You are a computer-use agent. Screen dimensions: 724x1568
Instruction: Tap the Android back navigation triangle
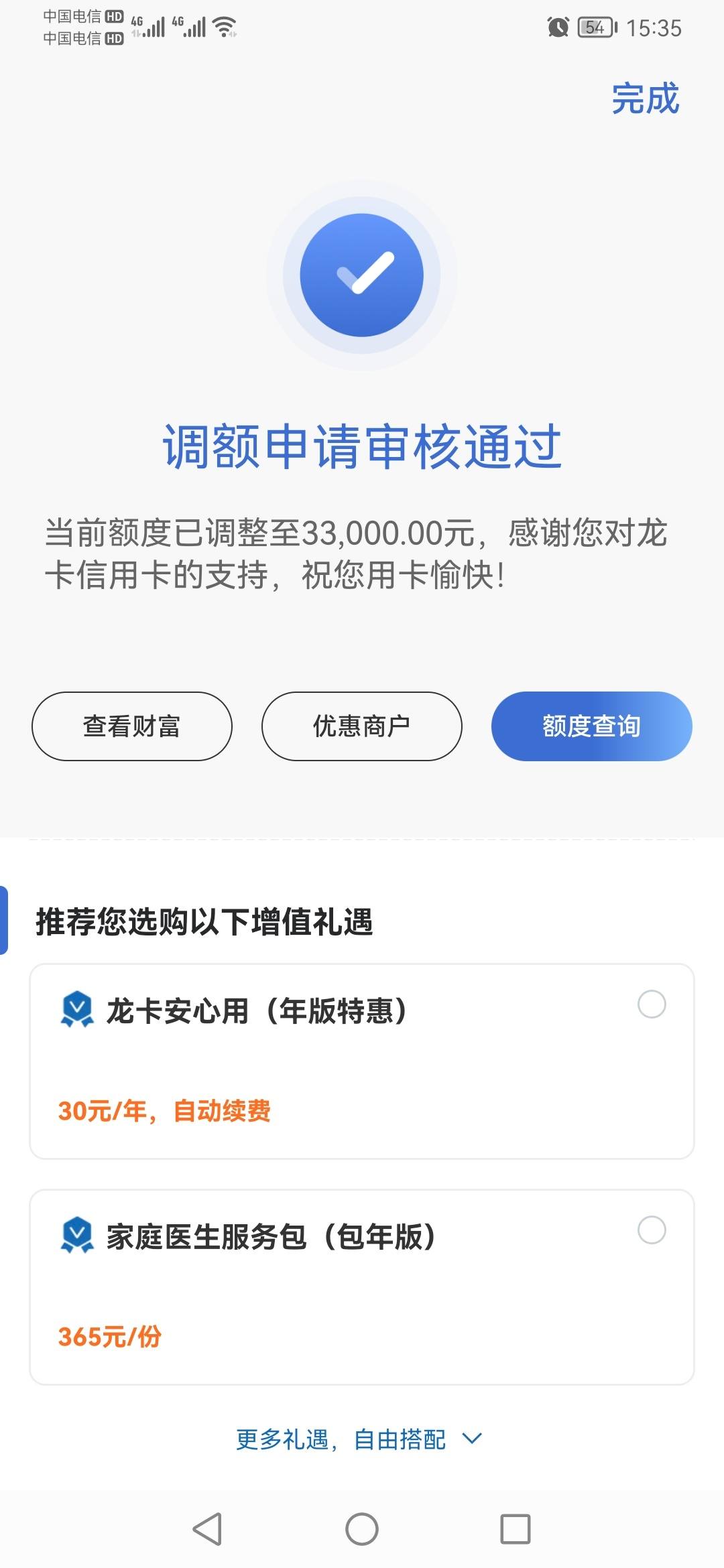click(x=207, y=1529)
